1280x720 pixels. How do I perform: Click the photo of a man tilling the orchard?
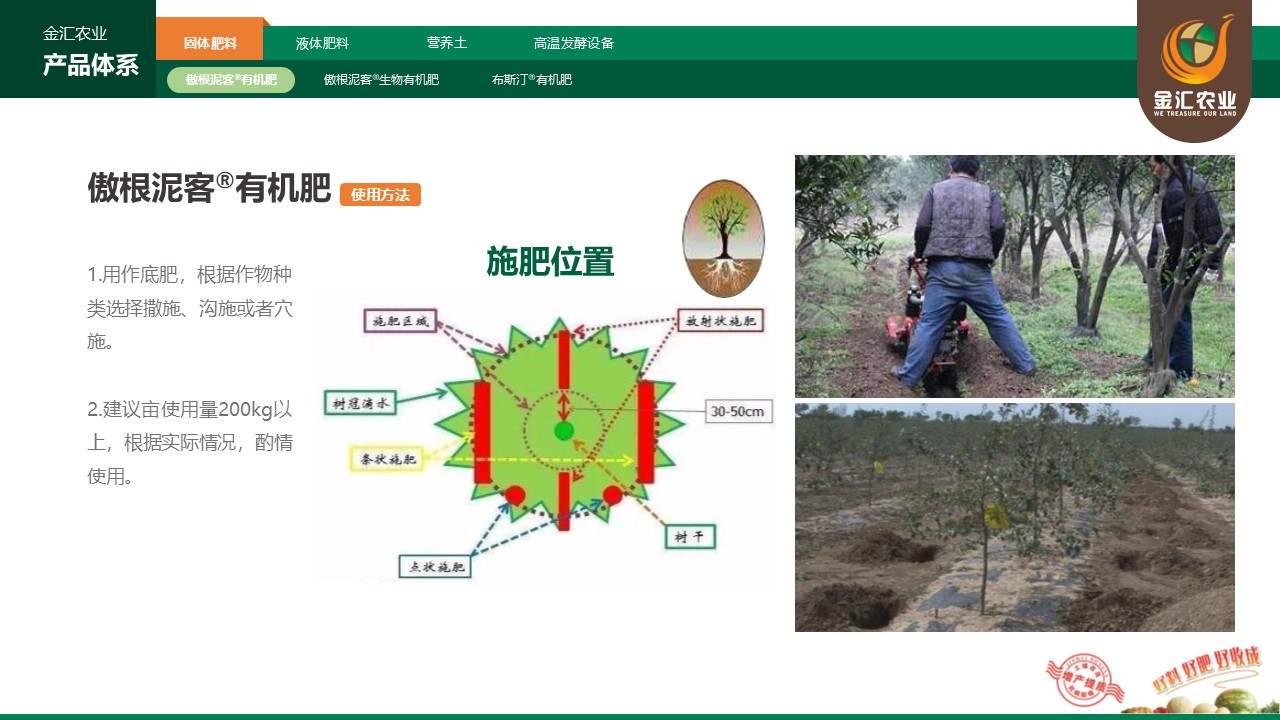(1015, 276)
